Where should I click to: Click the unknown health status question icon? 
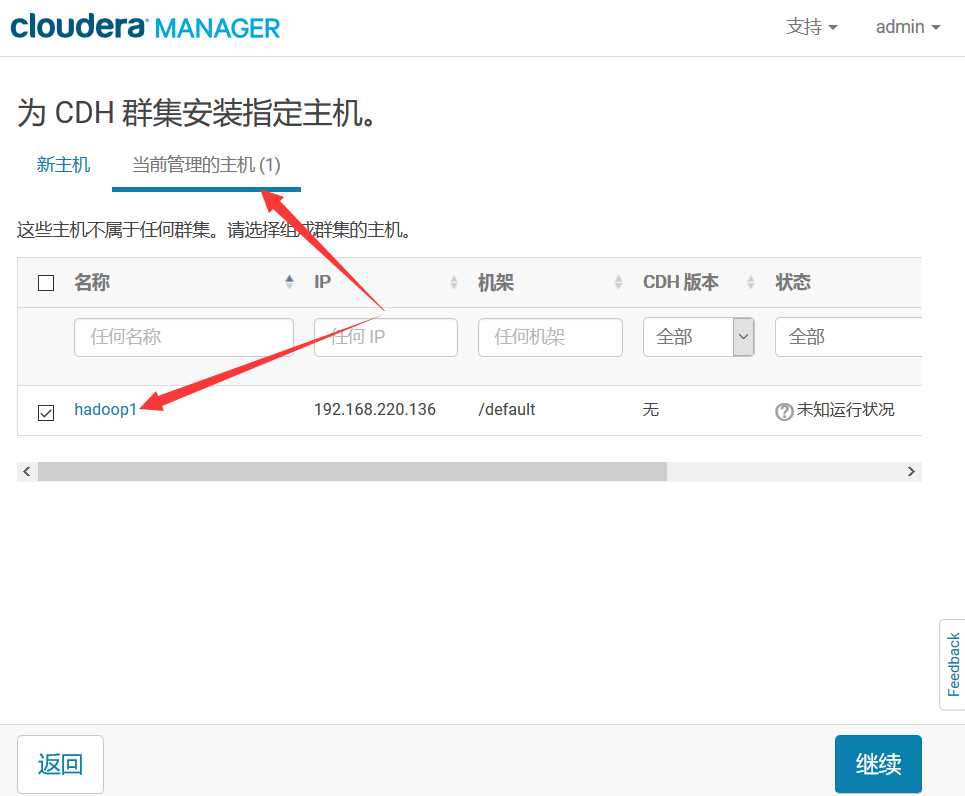click(x=784, y=411)
